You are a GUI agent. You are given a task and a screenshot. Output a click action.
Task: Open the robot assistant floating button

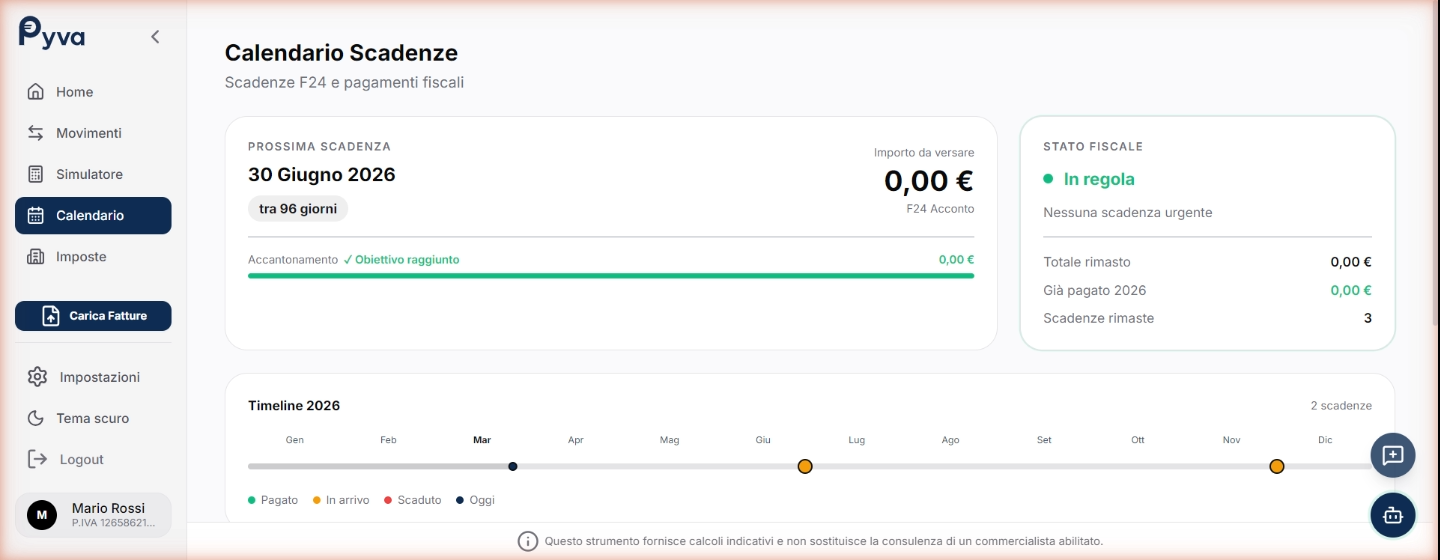coord(1393,515)
